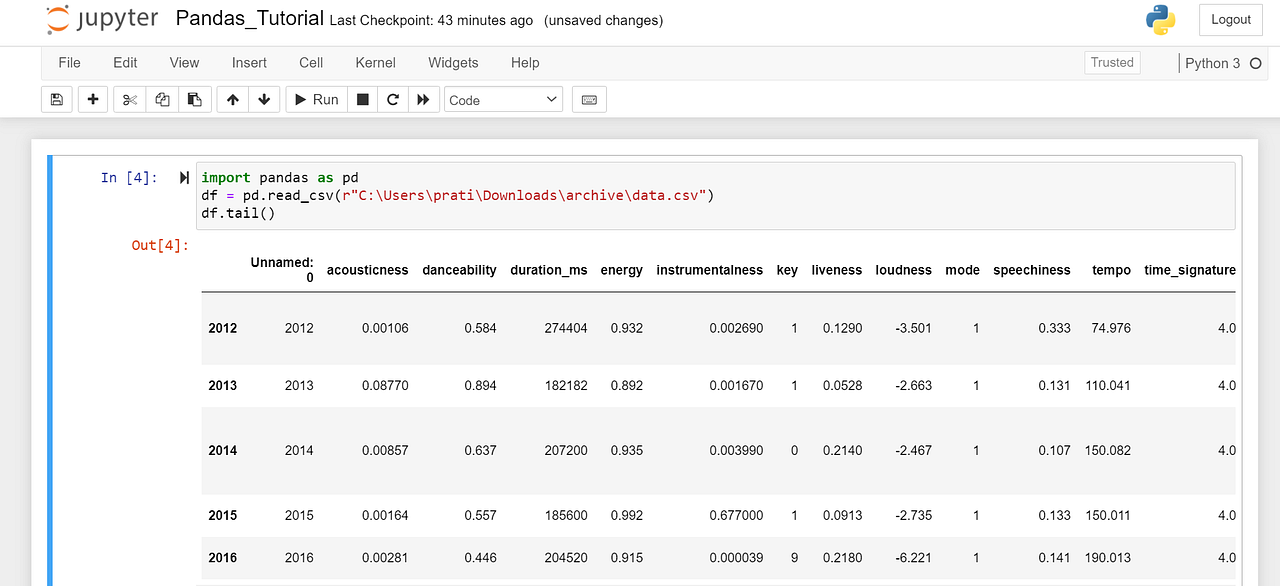Open the Help menu
The image size is (1280, 586).
524,62
